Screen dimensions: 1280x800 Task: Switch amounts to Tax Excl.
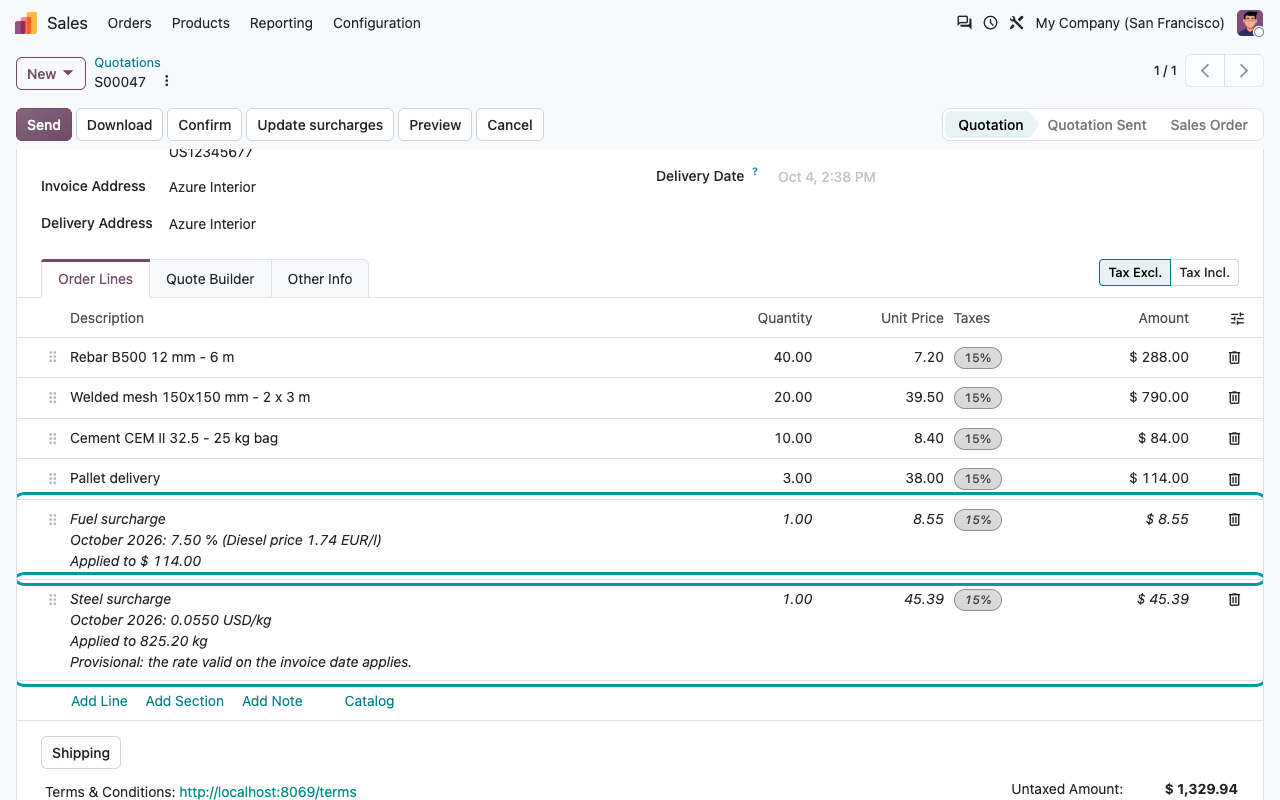[x=1135, y=273]
